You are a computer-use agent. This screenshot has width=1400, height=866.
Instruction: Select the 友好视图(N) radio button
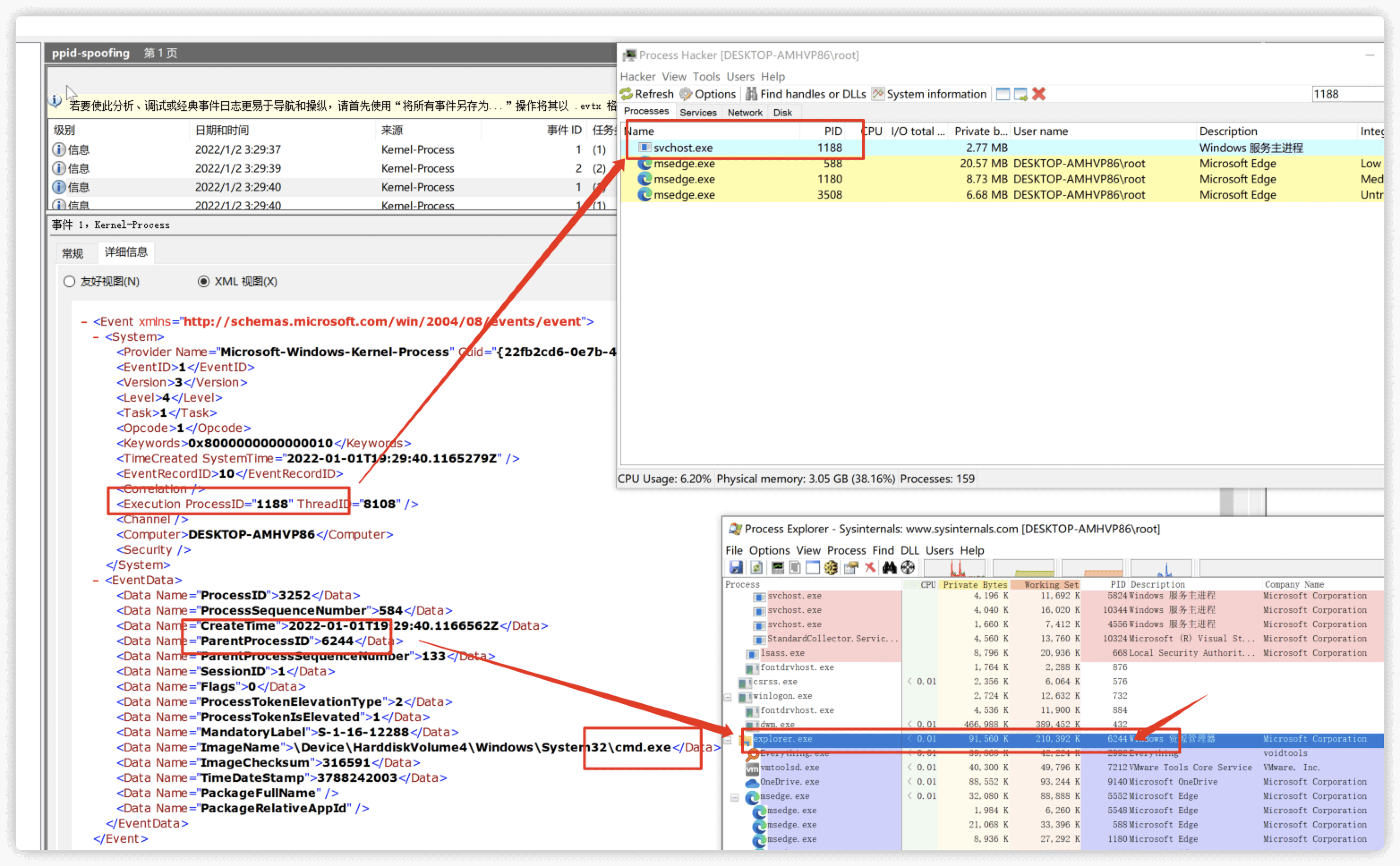(69, 281)
